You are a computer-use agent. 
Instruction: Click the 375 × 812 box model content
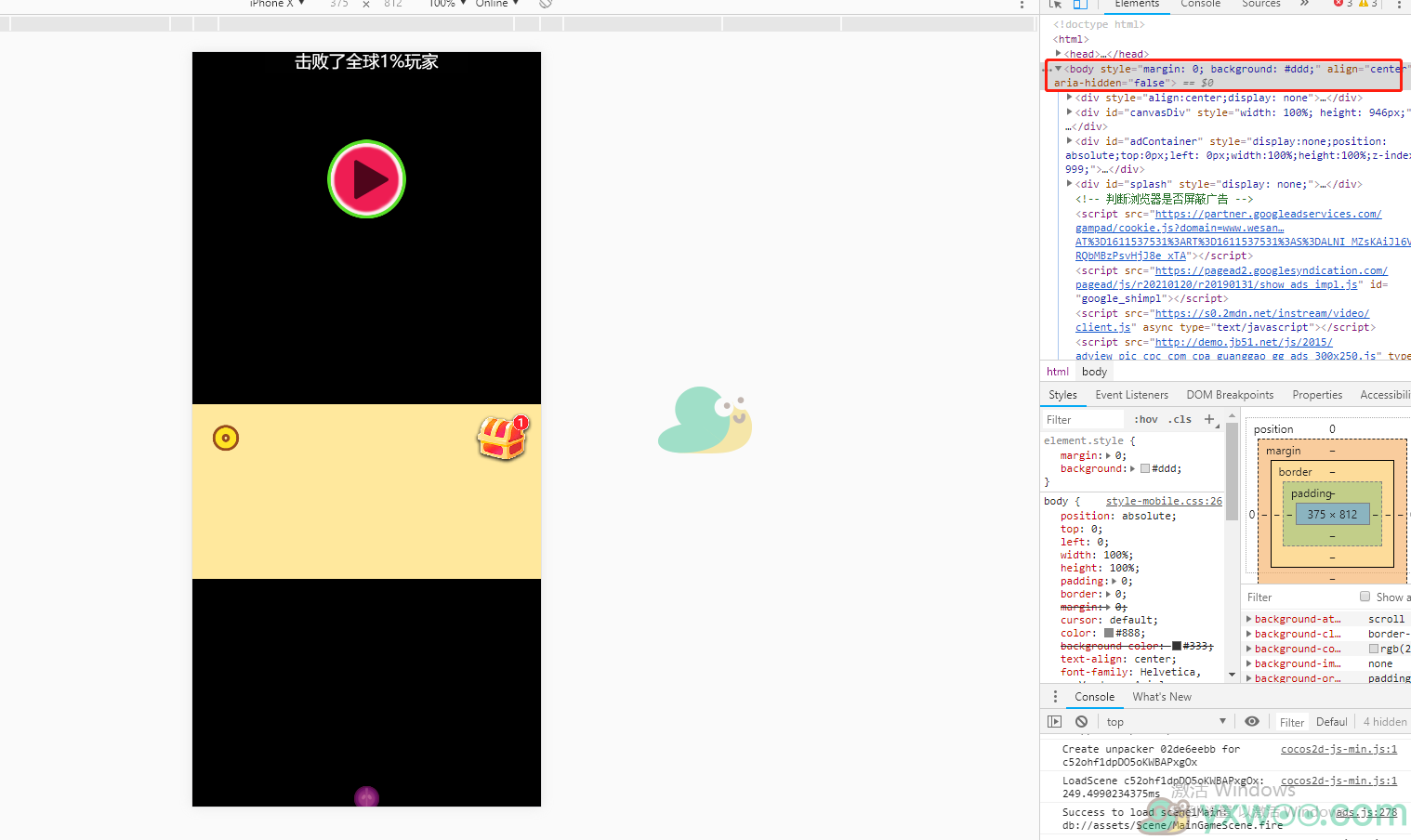[1332, 515]
